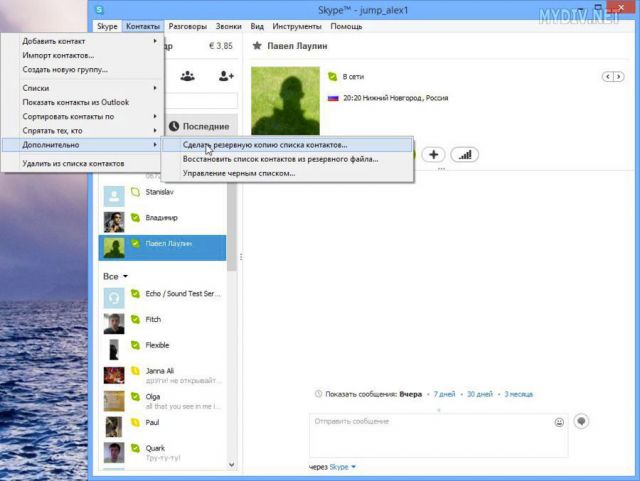Click the contact list scrollbar down arrow
This screenshot has width=640, height=481.
click(231, 464)
